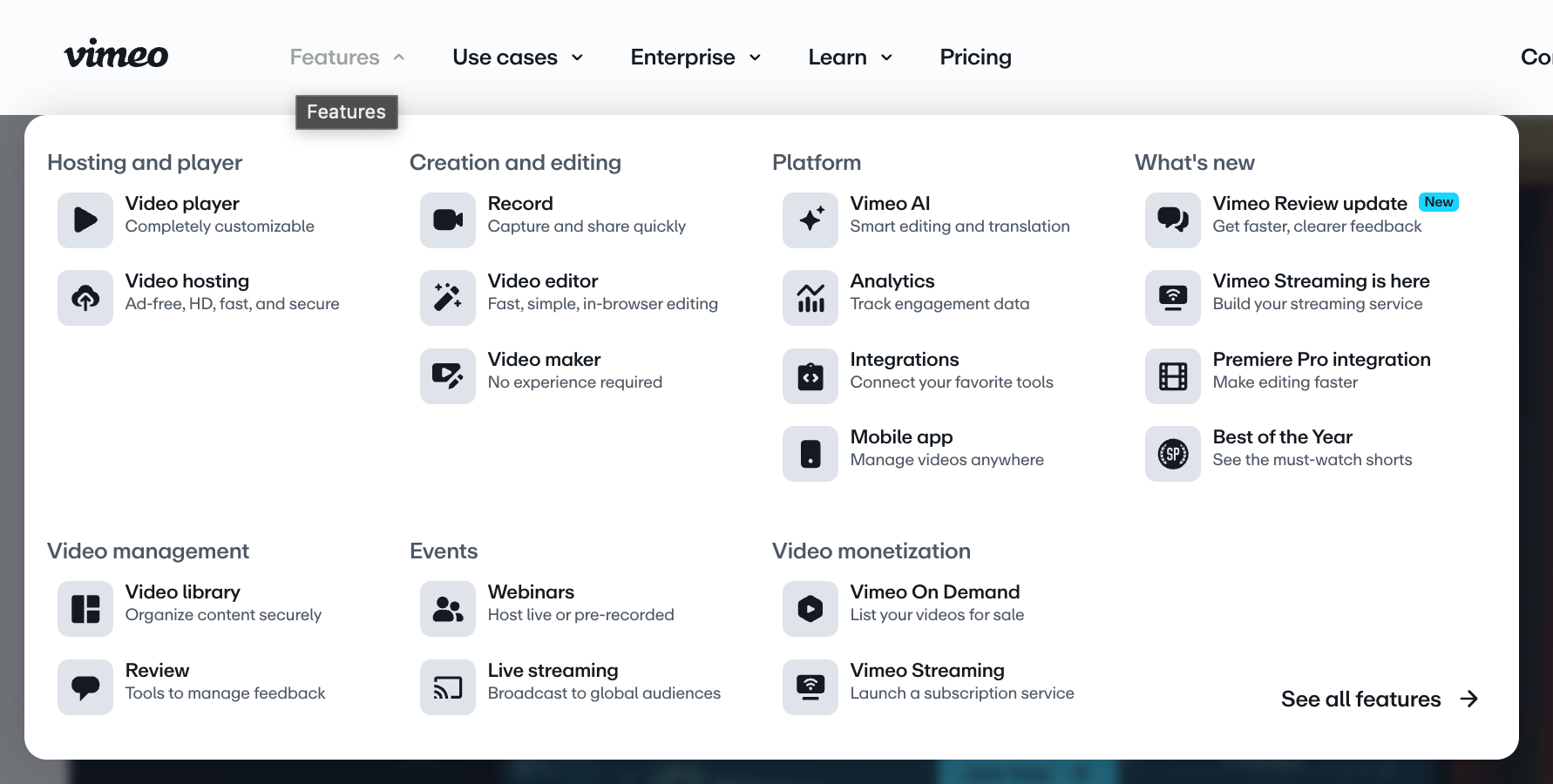Click the 'Manage videos anywhere' text
The width and height of the screenshot is (1553, 784).
[947, 460]
